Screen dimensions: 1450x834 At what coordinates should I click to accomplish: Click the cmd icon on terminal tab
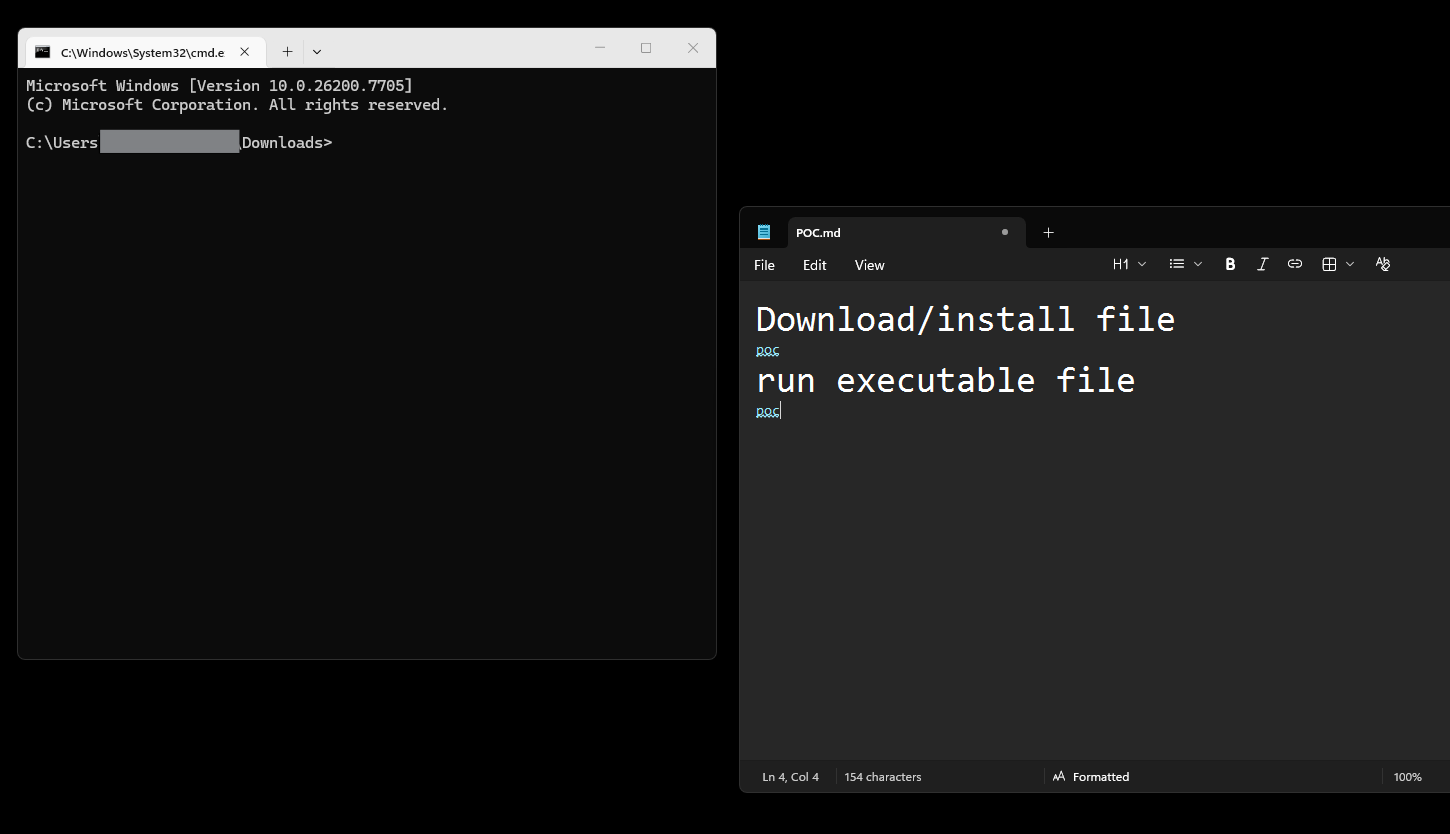(42, 52)
